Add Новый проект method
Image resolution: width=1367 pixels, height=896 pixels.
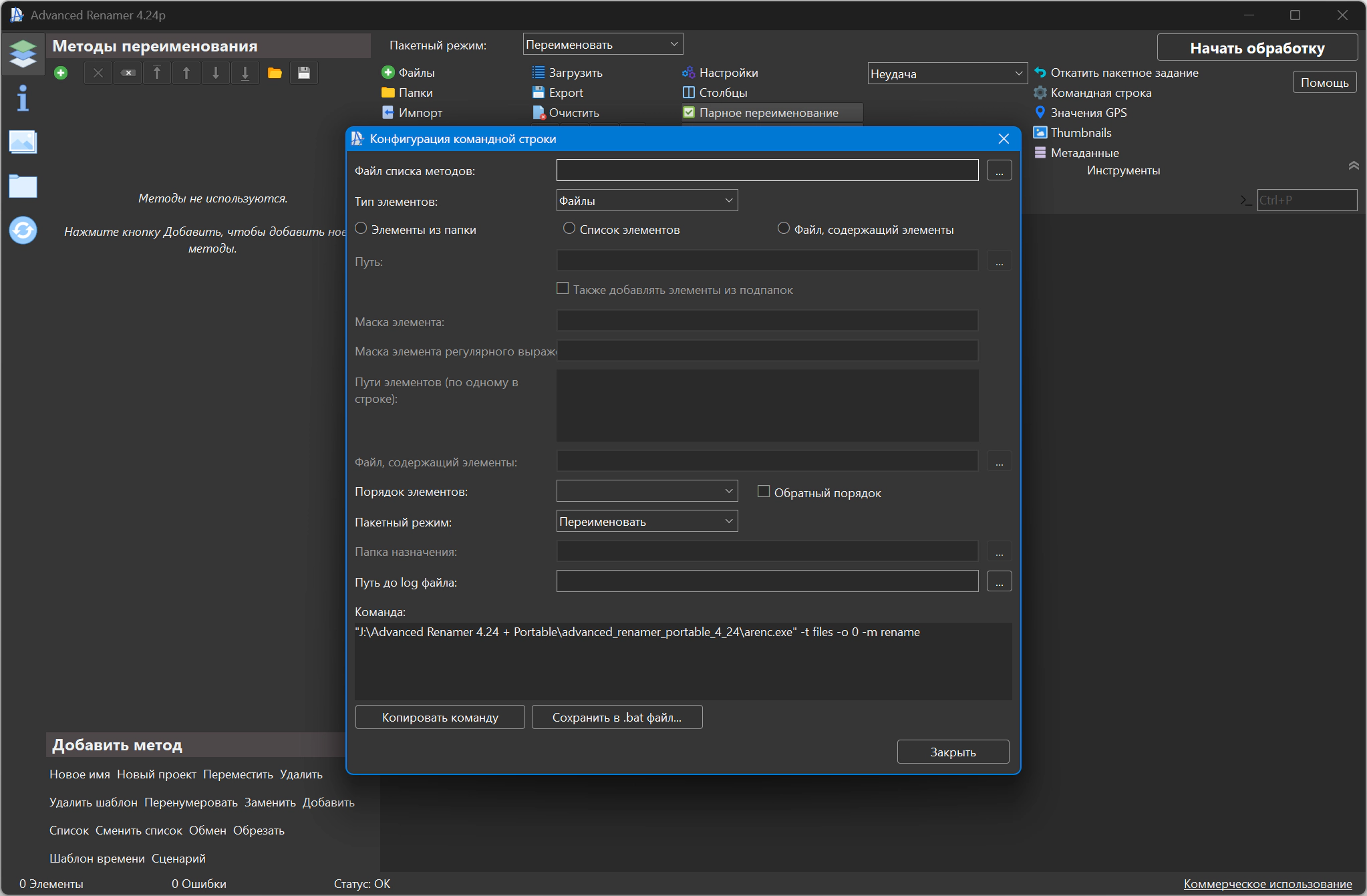(x=156, y=774)
